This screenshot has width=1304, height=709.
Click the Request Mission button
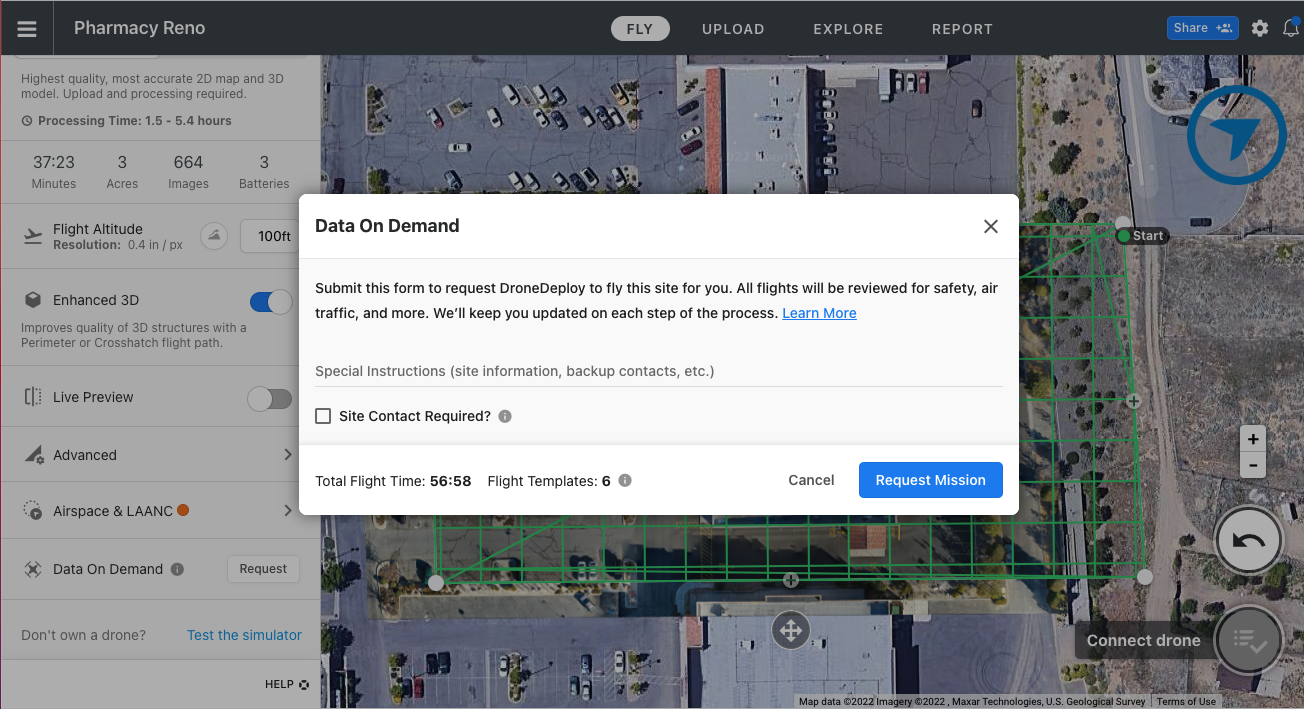930,480
